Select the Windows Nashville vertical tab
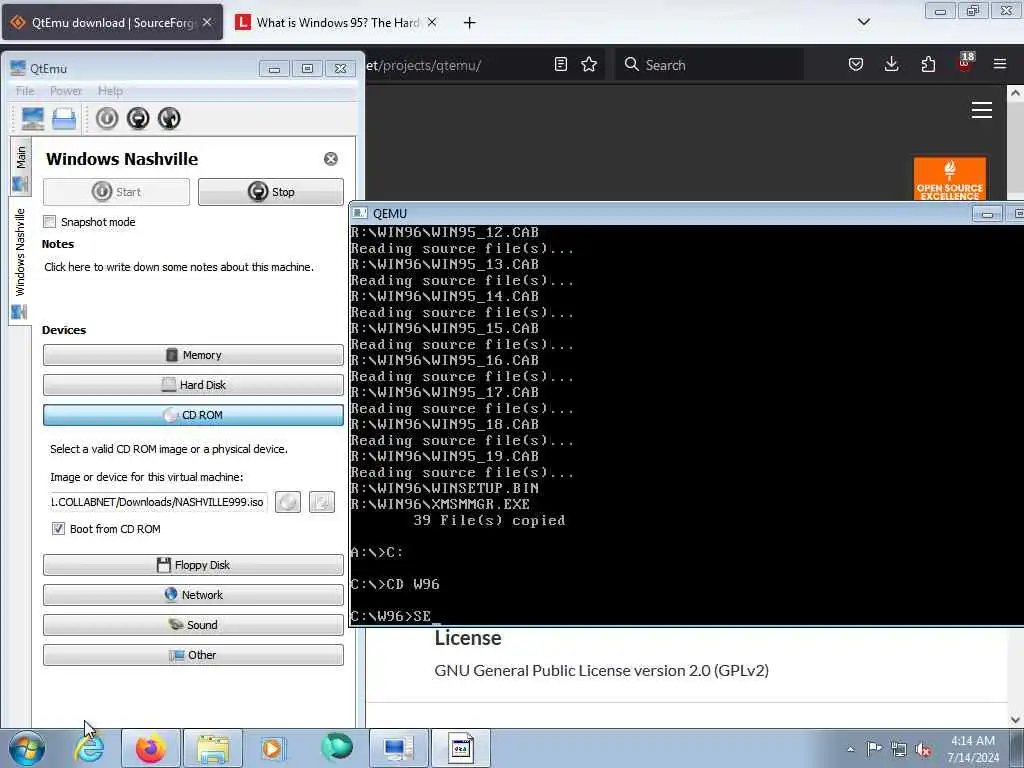The width and height of the screenshot is (1024, 768). point(21,260)
